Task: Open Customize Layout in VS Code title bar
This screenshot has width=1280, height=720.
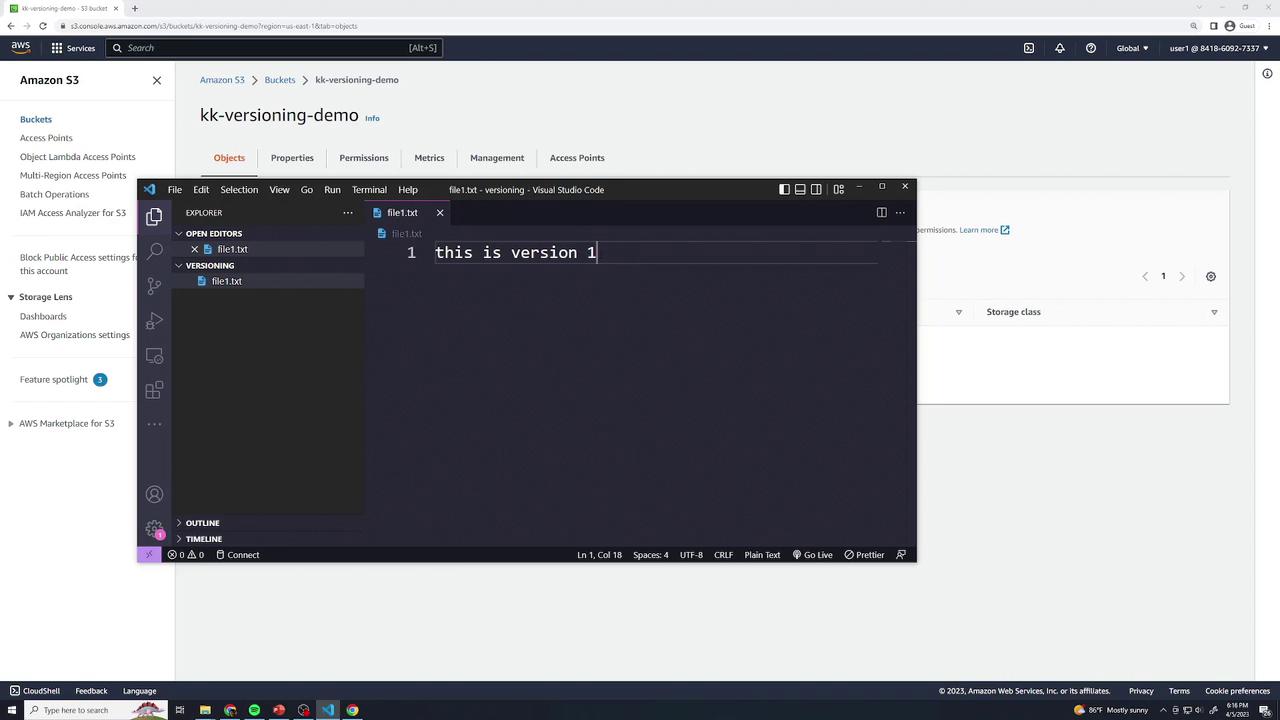Action: 838,189
